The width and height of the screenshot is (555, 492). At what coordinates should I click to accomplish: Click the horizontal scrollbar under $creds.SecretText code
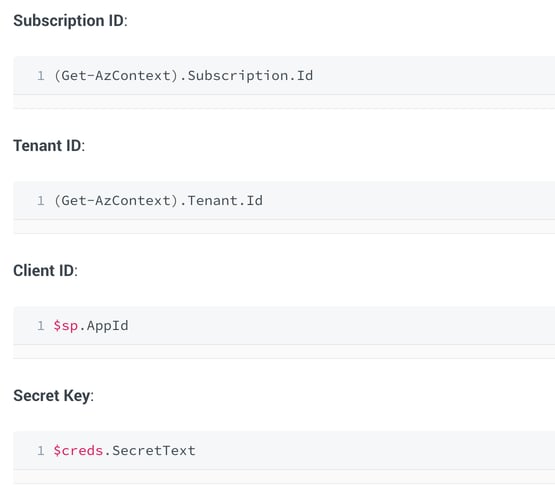pyautogui.click(x=284, y=477)
